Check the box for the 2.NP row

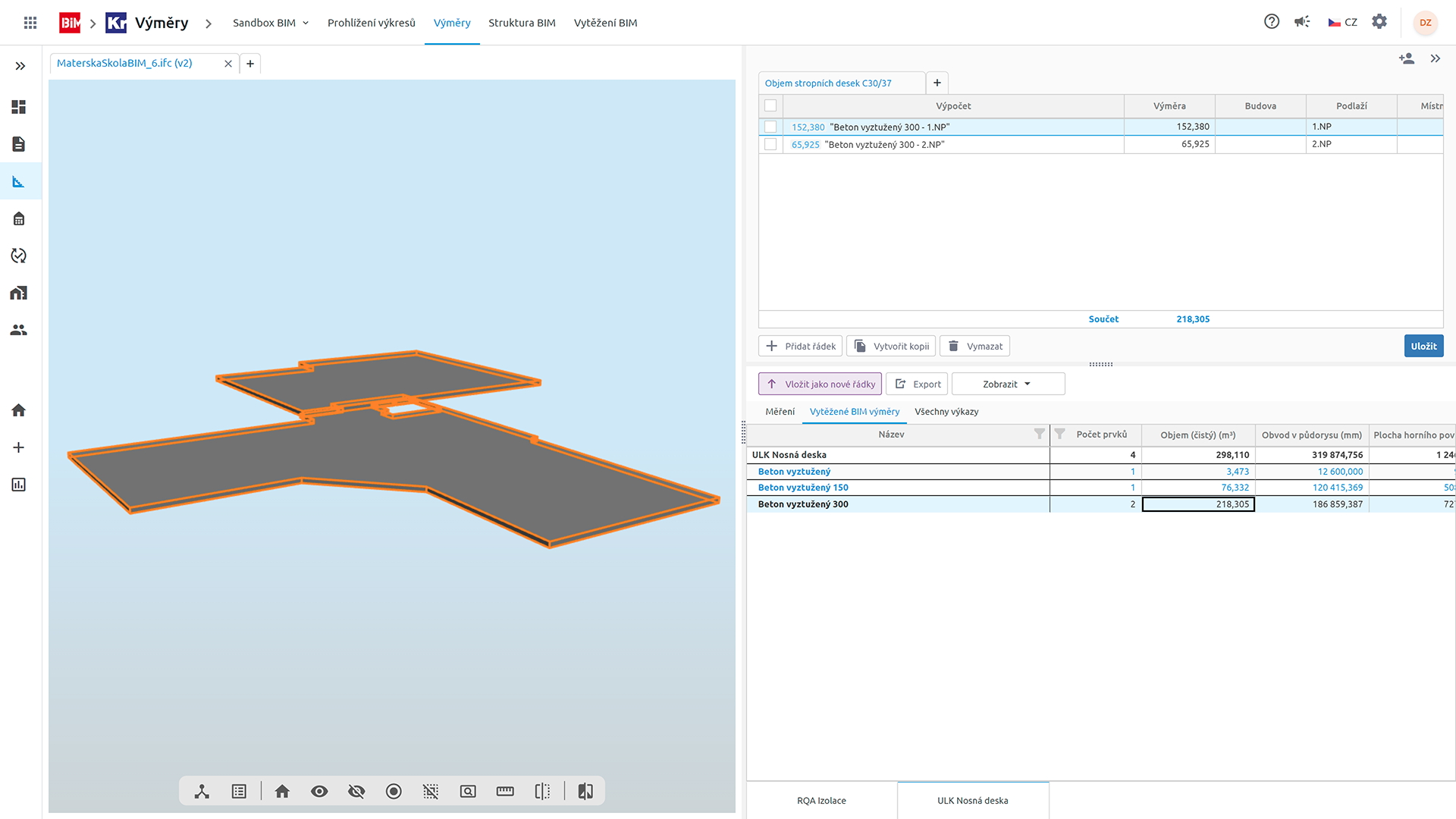click(x=770, y=144)
